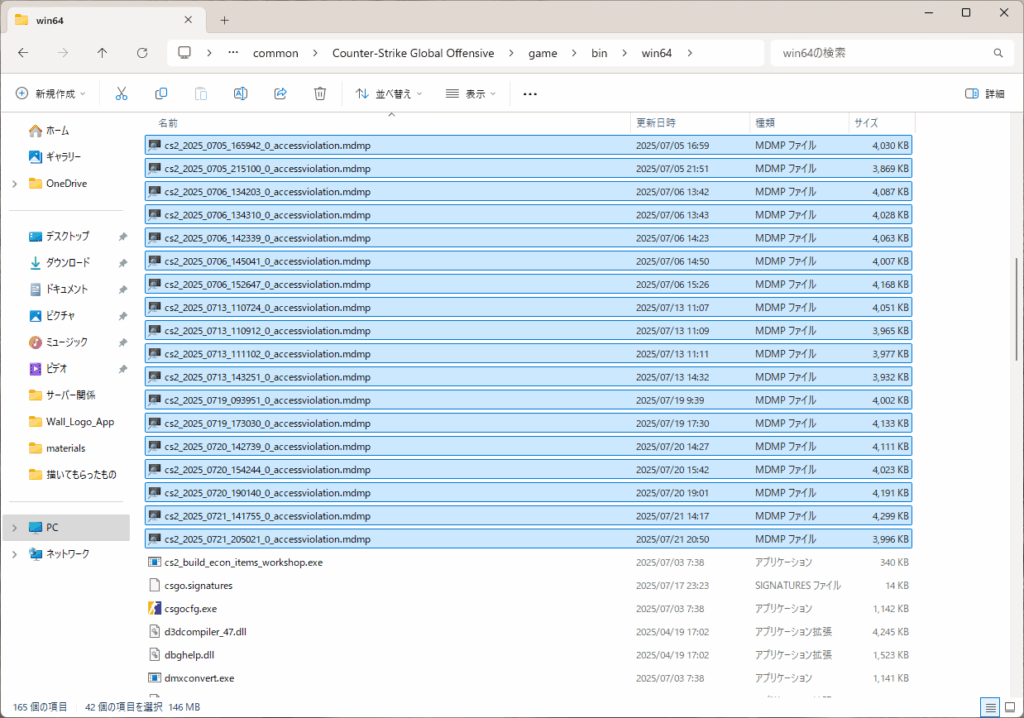The width and height of the screenshot is (1024, 718).
Task: Open the サーバー関係 folder
Action: tap(62, 395)
